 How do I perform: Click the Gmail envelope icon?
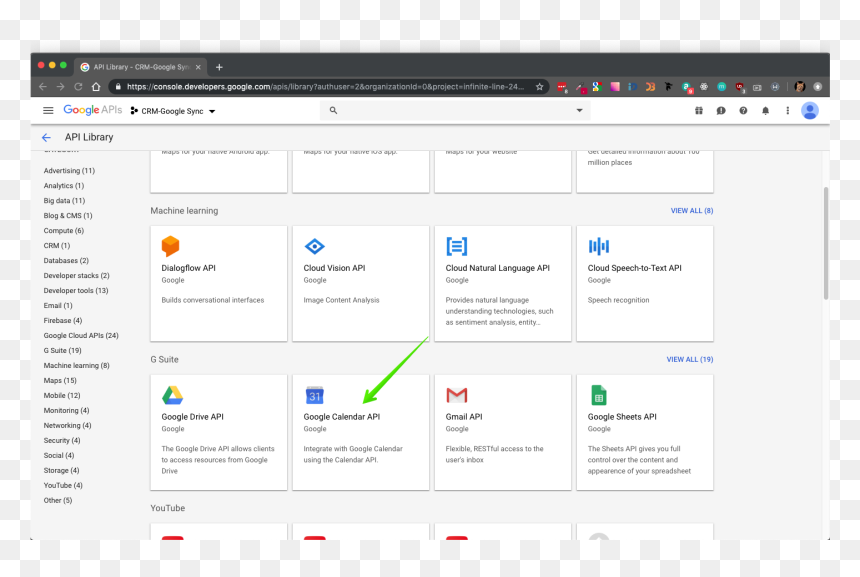tap(456, 395)
